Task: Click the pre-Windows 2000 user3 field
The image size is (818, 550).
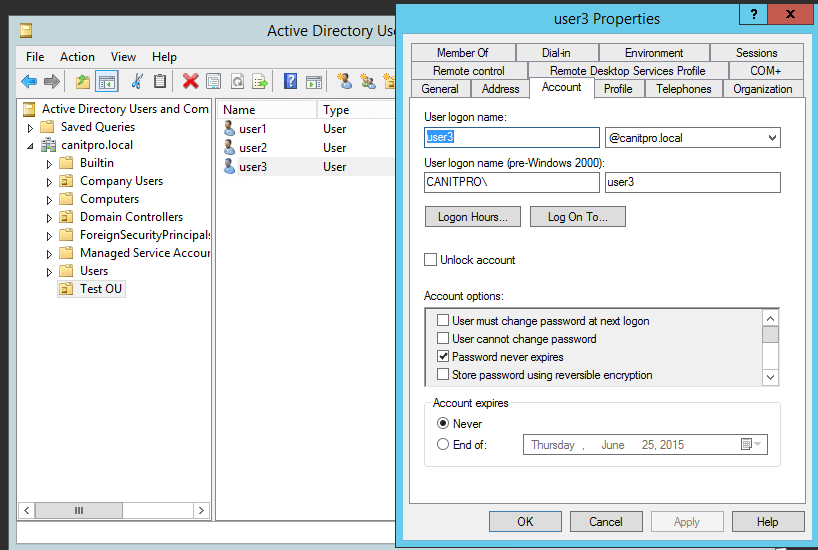Action: [x=693, y=182]
